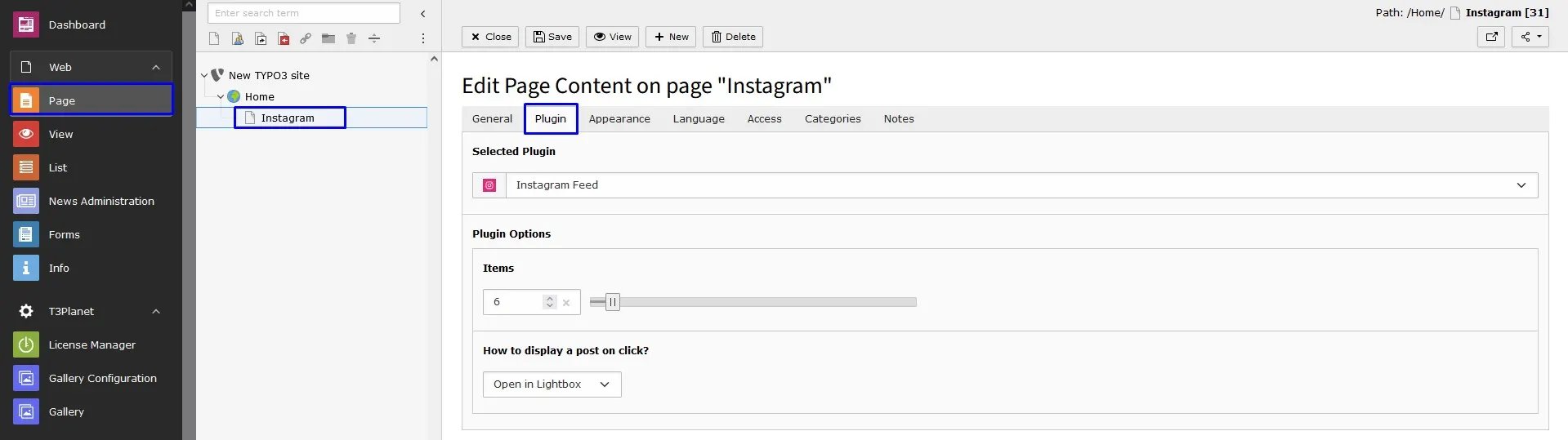The width and height of the screenshot is (1568, 440).
Task: Collapse the Home tree node
Action: [x=220, y=96]
